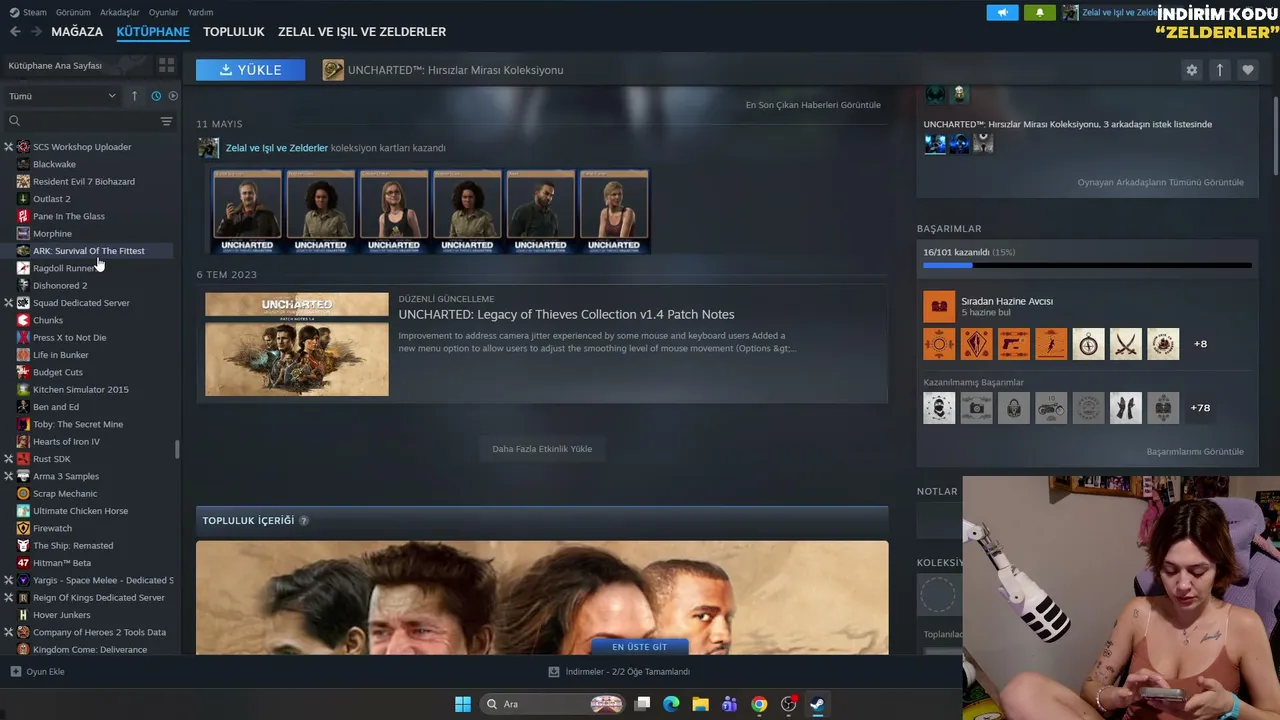
Task: Open the Legacy of Thieves v1.4 Patch Notes title
Action: pyautogui.click(x=566, y=315)
